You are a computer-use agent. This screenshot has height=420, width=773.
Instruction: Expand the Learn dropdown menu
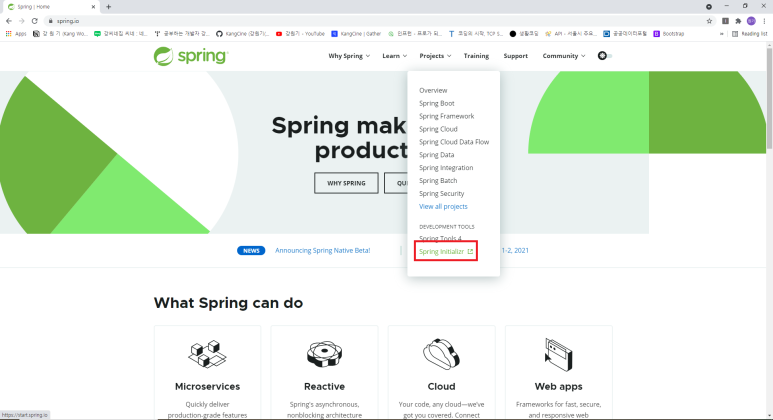(394, 56)
